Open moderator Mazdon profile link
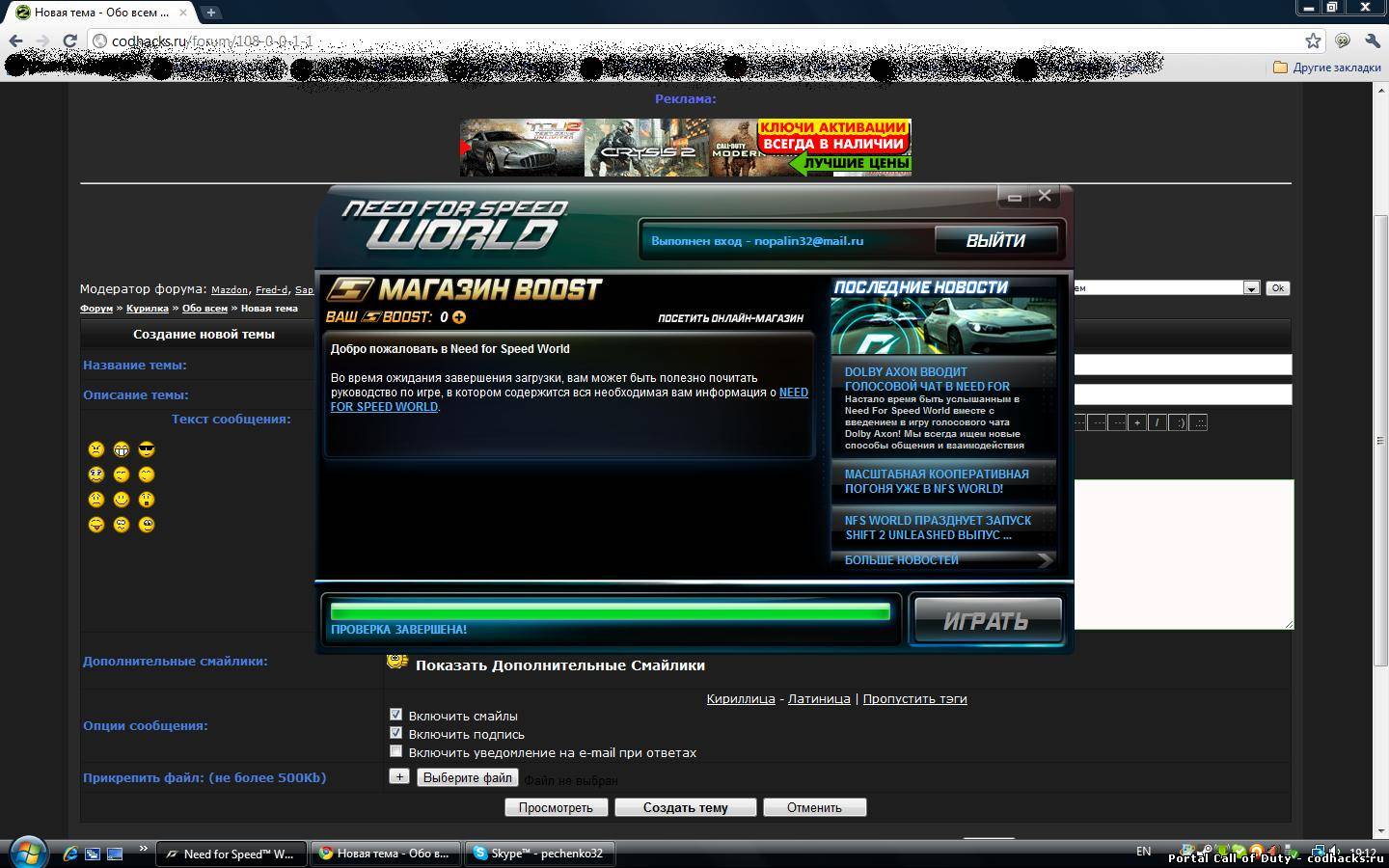The image size is (1389, 868). tap(230, 289)
